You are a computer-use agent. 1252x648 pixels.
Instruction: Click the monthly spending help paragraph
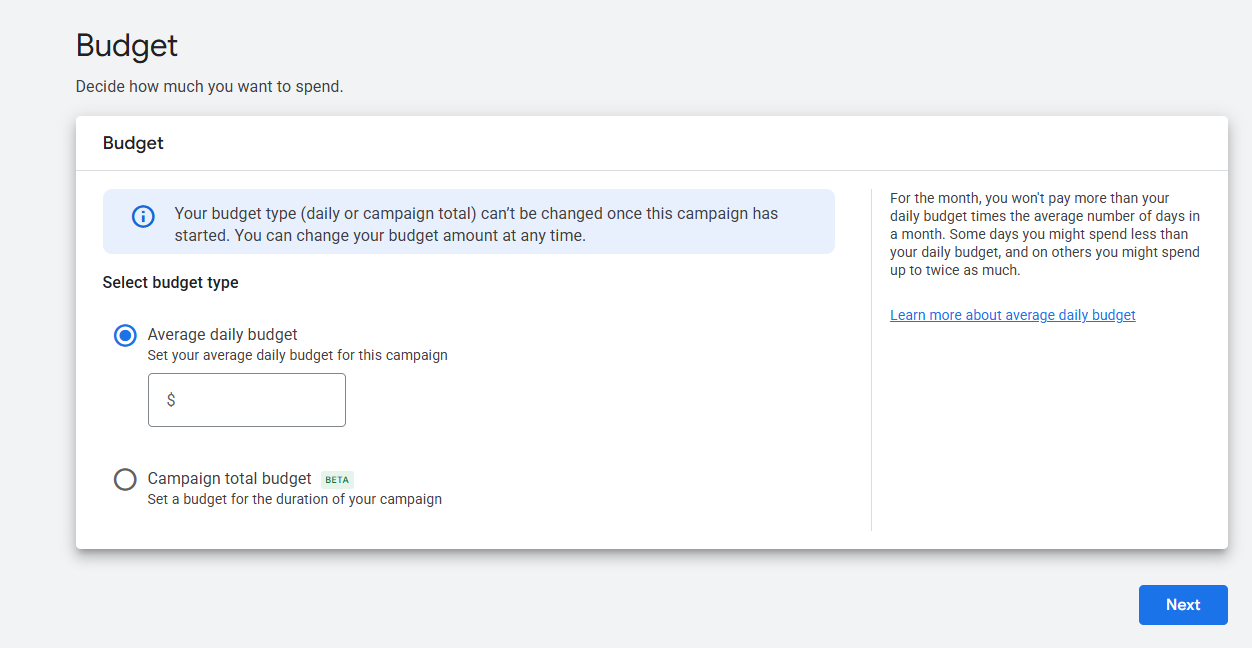coord(1044,234)
